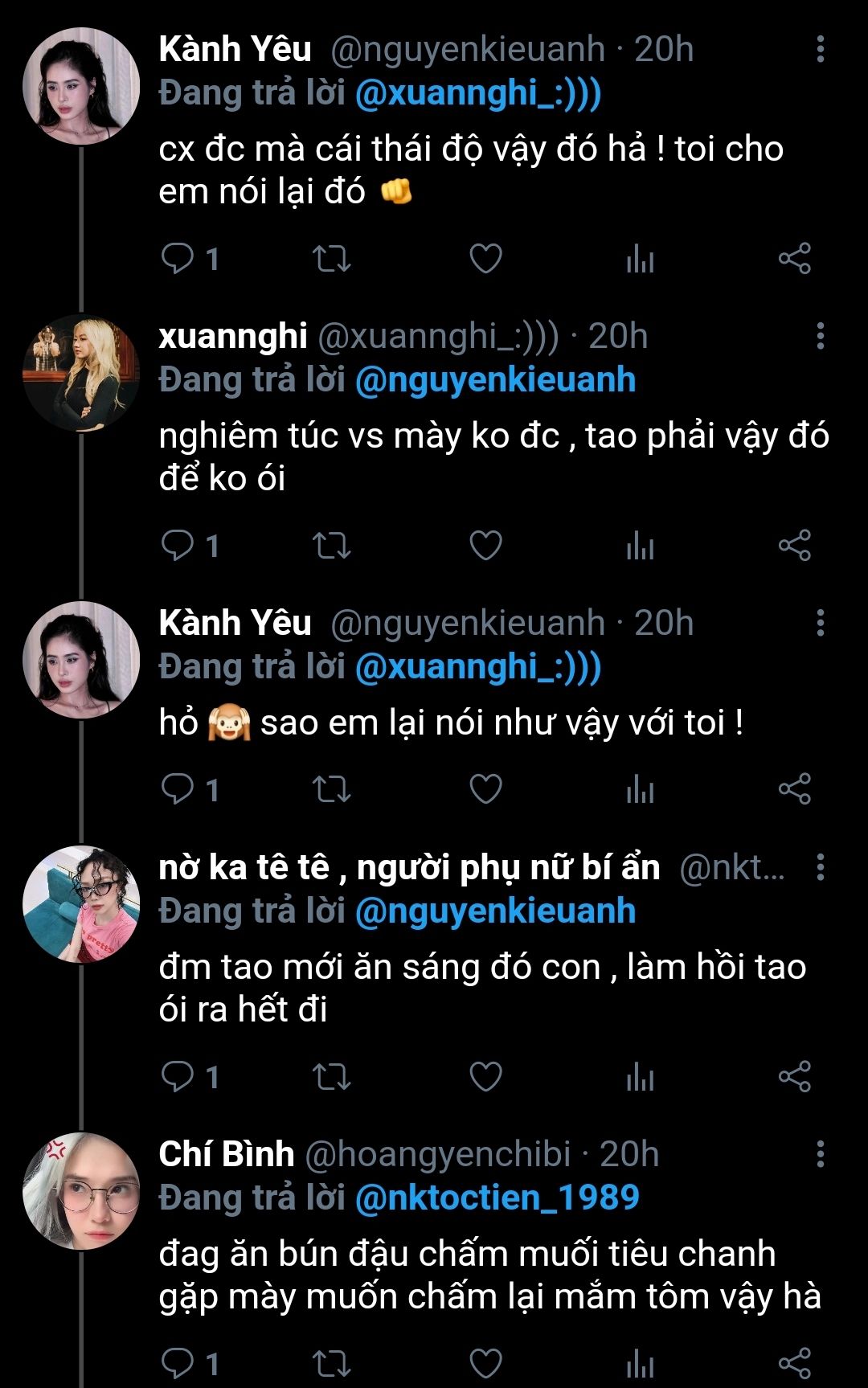The width and height of the screenshot is (868, 1388).
Task: Retweet Kành Yêu's 'hỏ' tweet
Action: 331,789
